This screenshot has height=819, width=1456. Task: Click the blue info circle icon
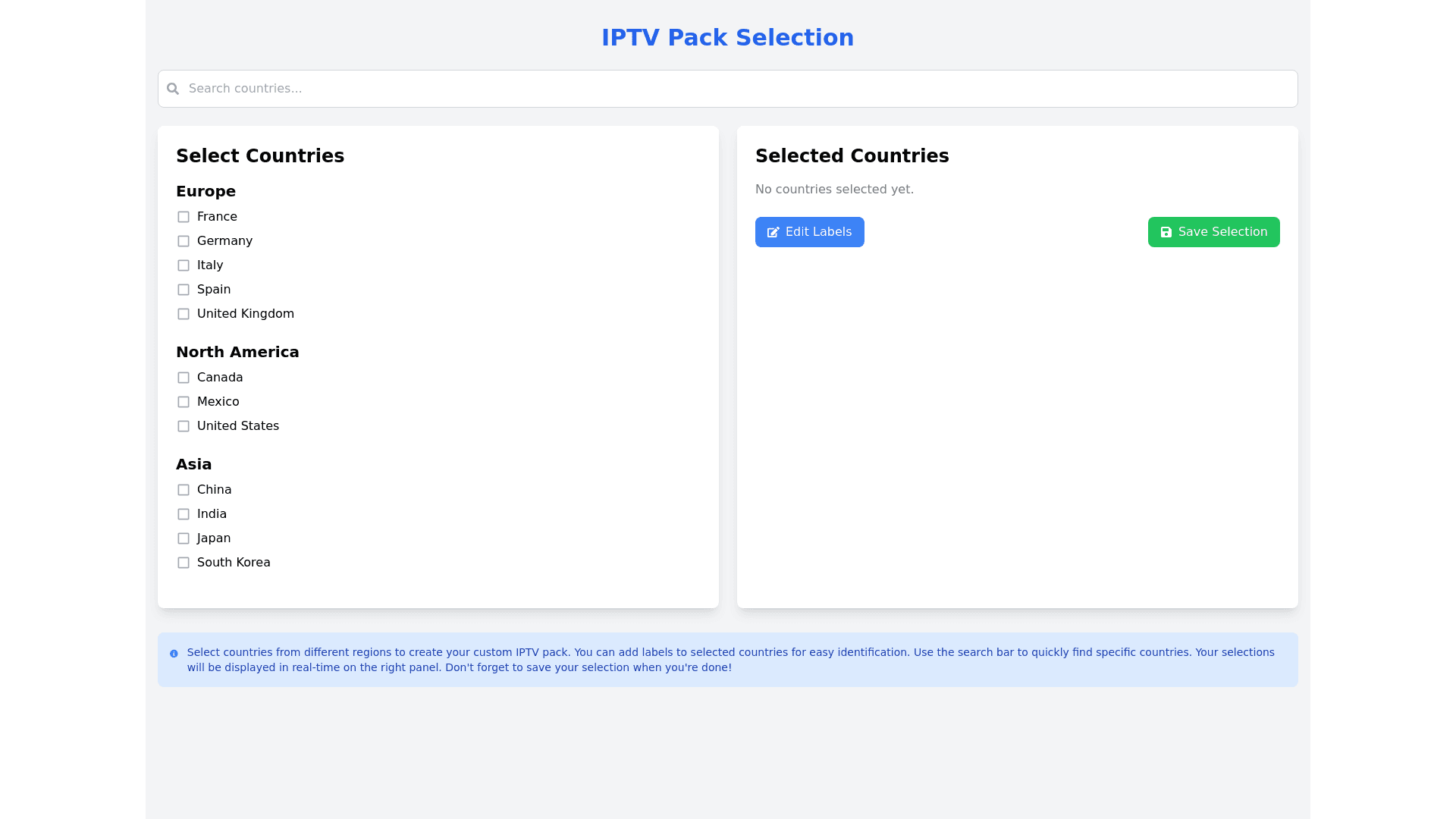[x=174, y=654]
